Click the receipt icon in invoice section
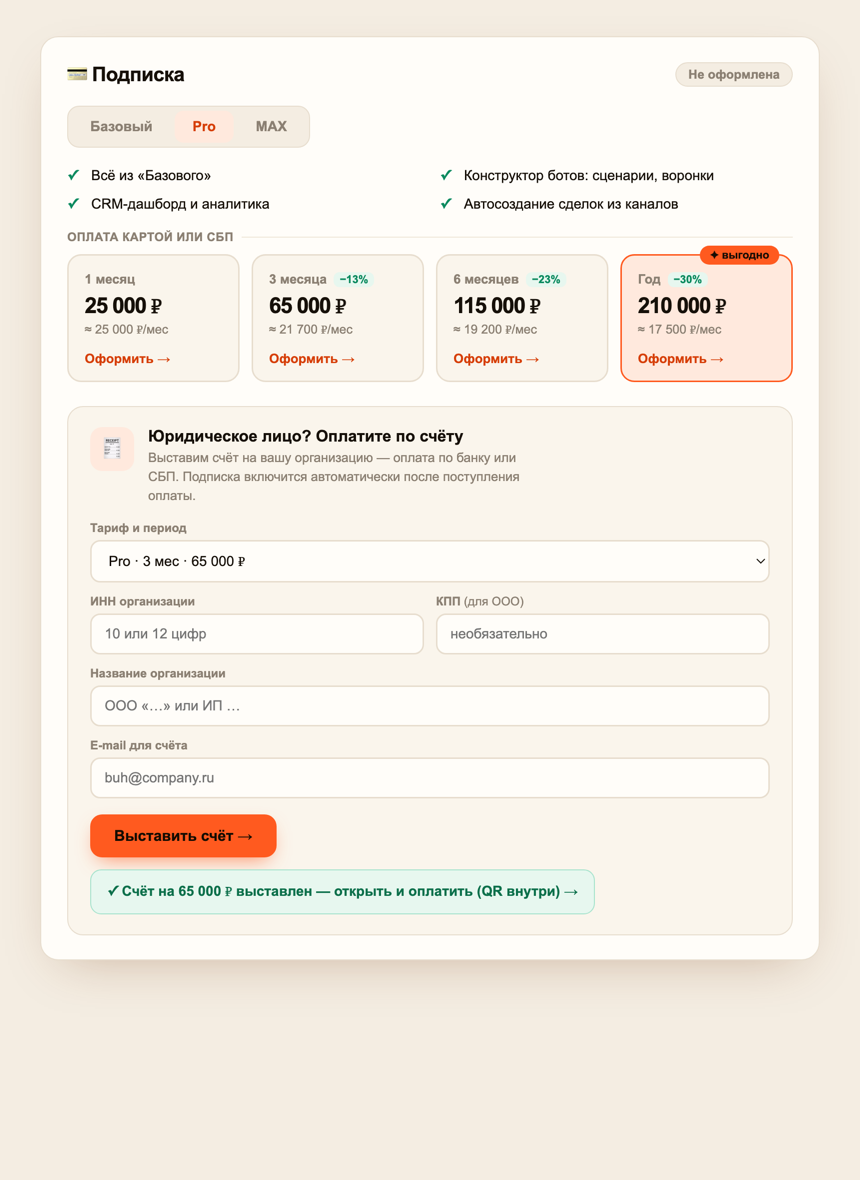This screenshot has width=860, height=1180. (112, 449)
